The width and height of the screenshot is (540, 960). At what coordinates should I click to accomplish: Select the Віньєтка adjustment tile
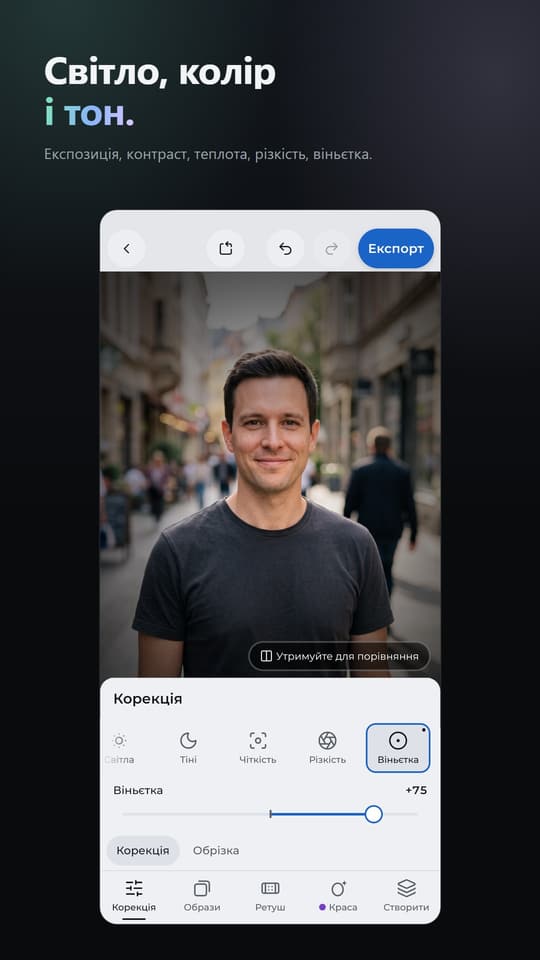pyautogui.click(x=398, y=748)
